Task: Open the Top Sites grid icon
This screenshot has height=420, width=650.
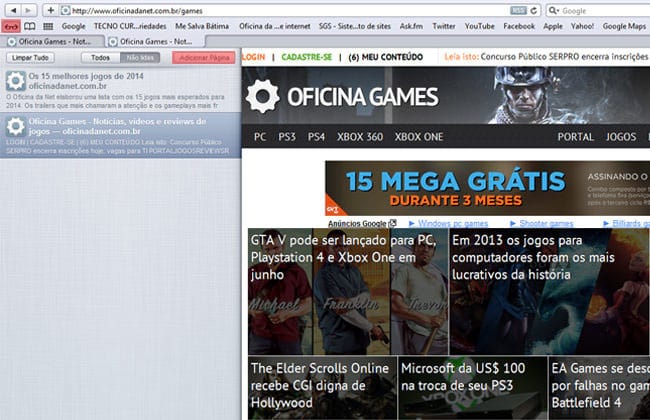Action: coord(48,27)
